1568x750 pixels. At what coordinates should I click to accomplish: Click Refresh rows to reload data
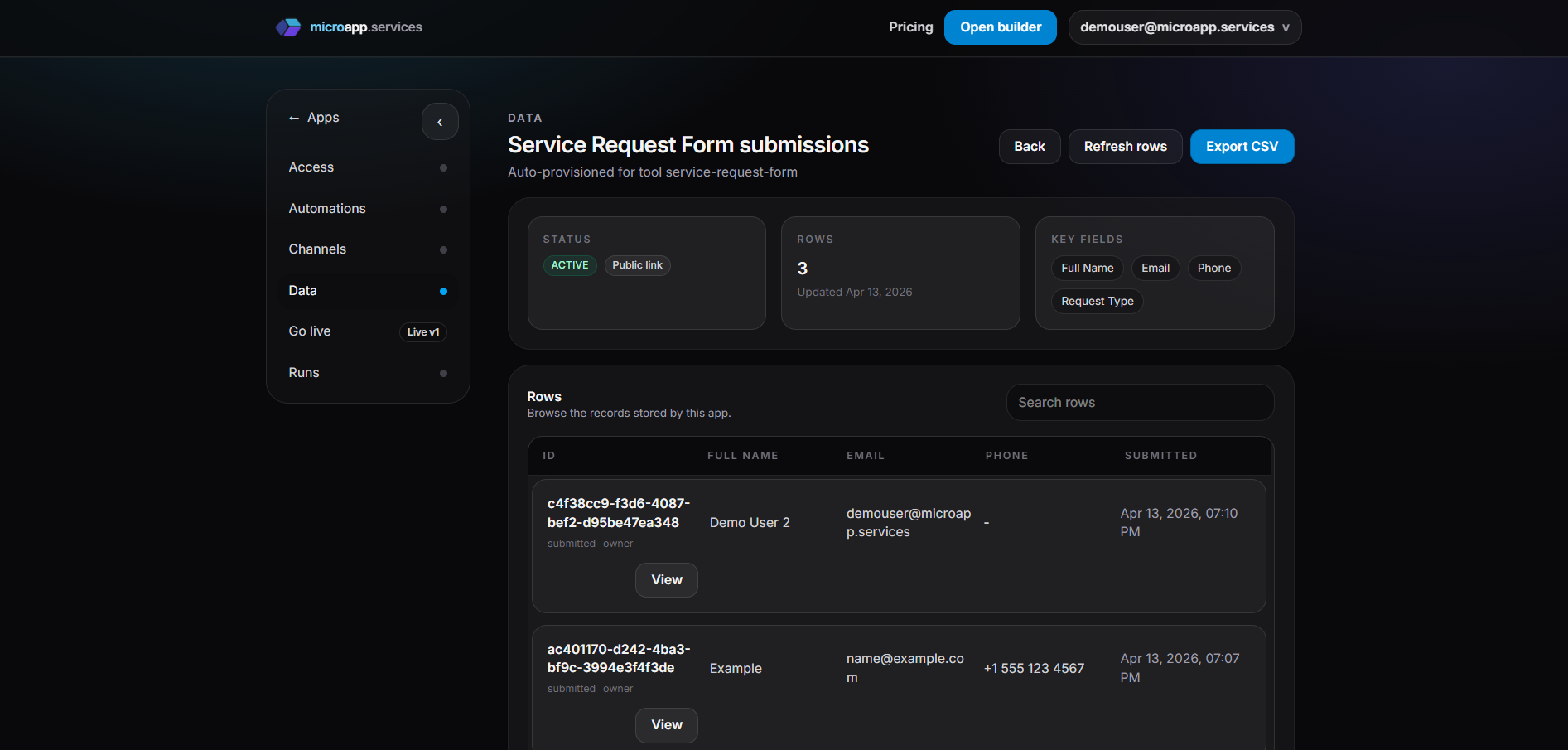point(1125,146)
